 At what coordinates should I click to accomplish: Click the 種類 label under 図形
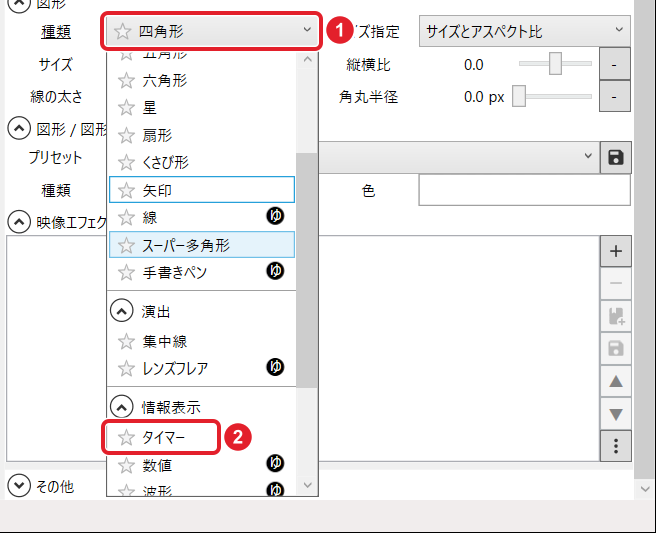coord(56,32)
